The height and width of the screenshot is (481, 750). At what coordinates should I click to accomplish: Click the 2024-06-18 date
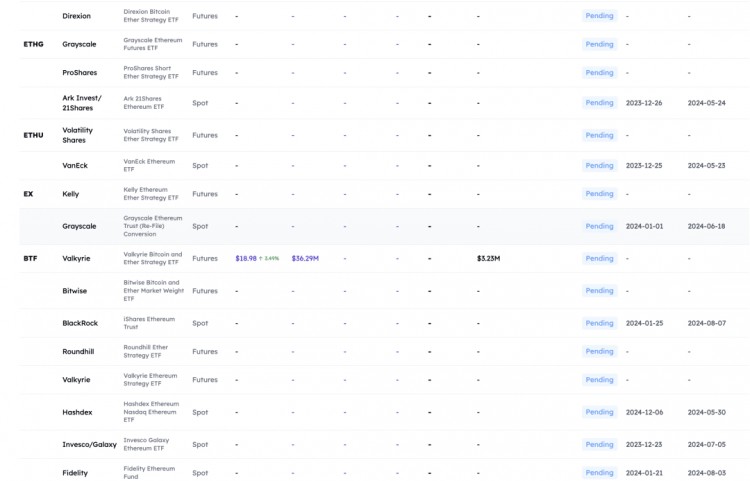click(x=706, y=227)
